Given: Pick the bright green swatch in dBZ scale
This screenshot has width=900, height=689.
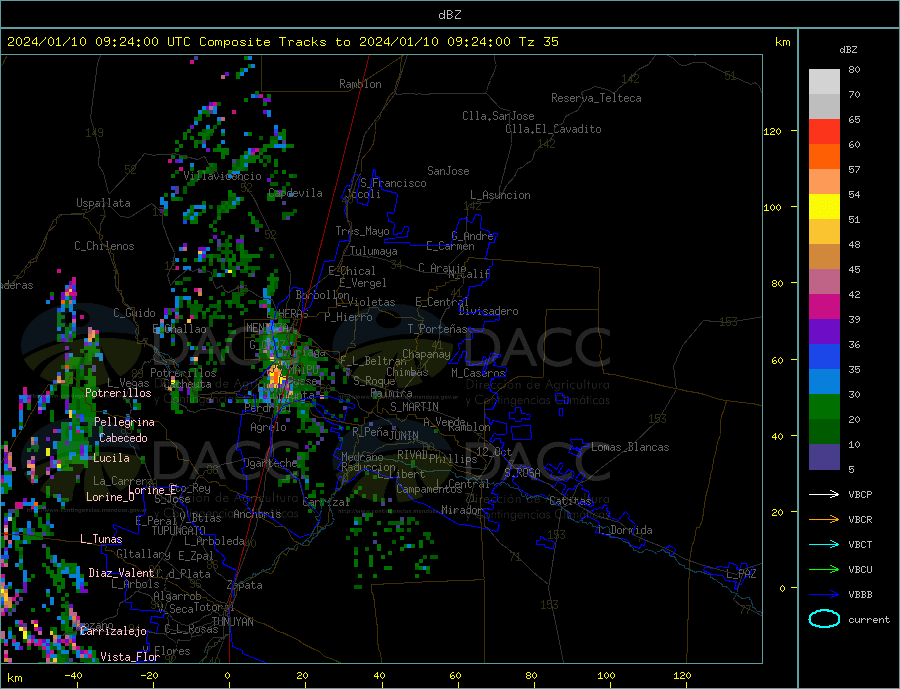Looking at the screenshot, I should [x=824, y=407].
